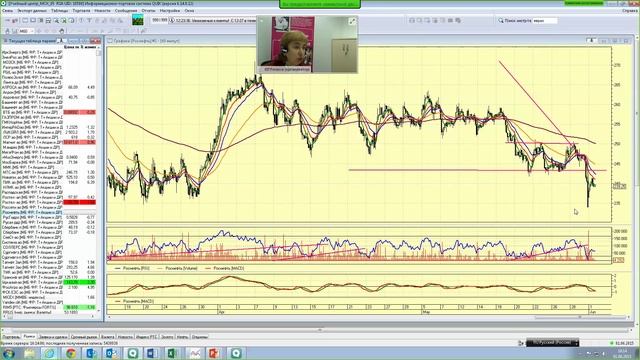Open the Связь menu
This screenshot has height=360, width=640.
tap(7, 11)
